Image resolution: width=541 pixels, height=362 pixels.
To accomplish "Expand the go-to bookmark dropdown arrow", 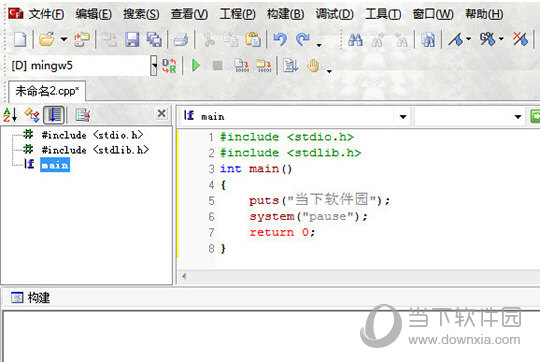I will pyautogui.click(x=501, y=39).
